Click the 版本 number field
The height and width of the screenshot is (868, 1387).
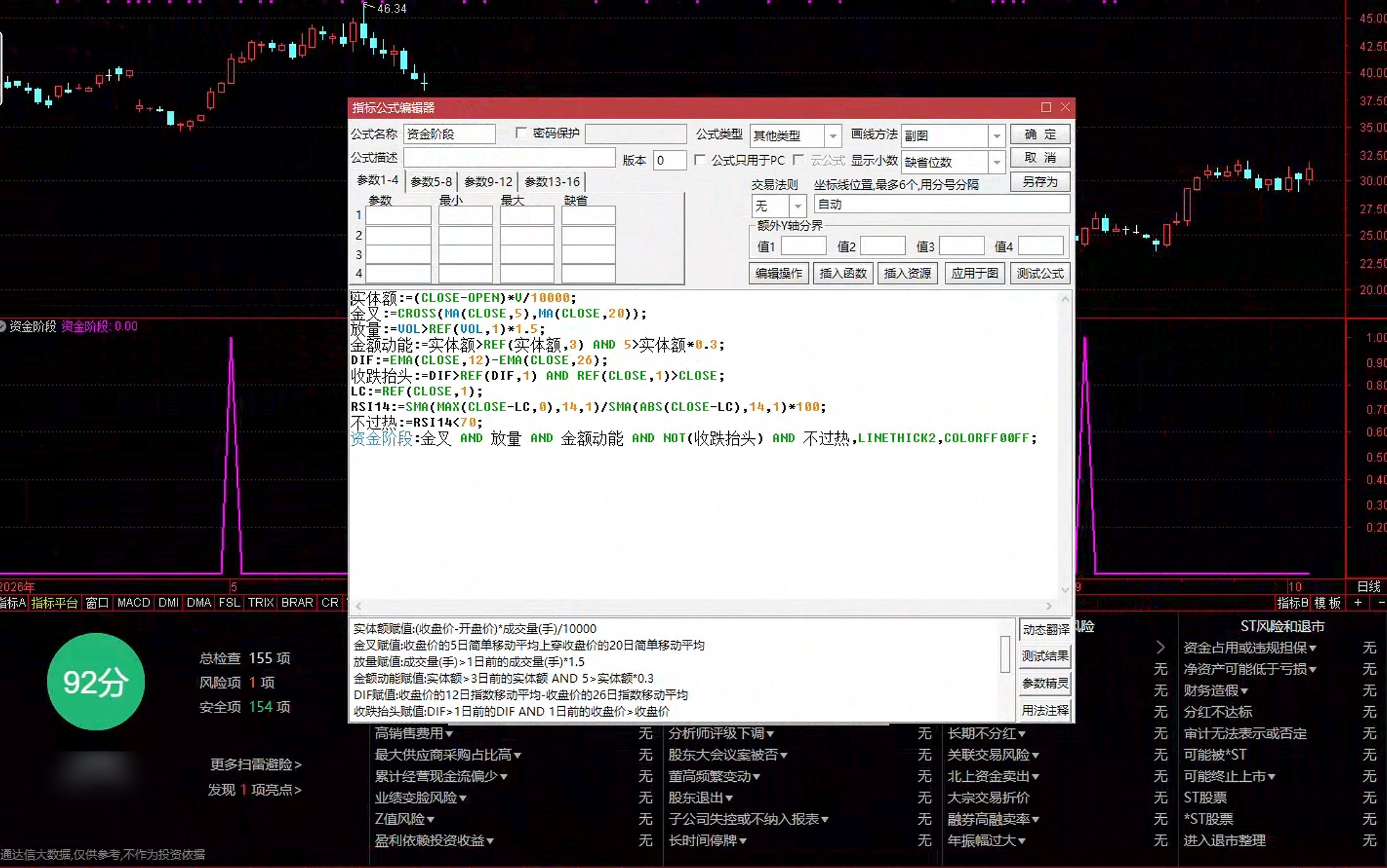tap(670, 161)
